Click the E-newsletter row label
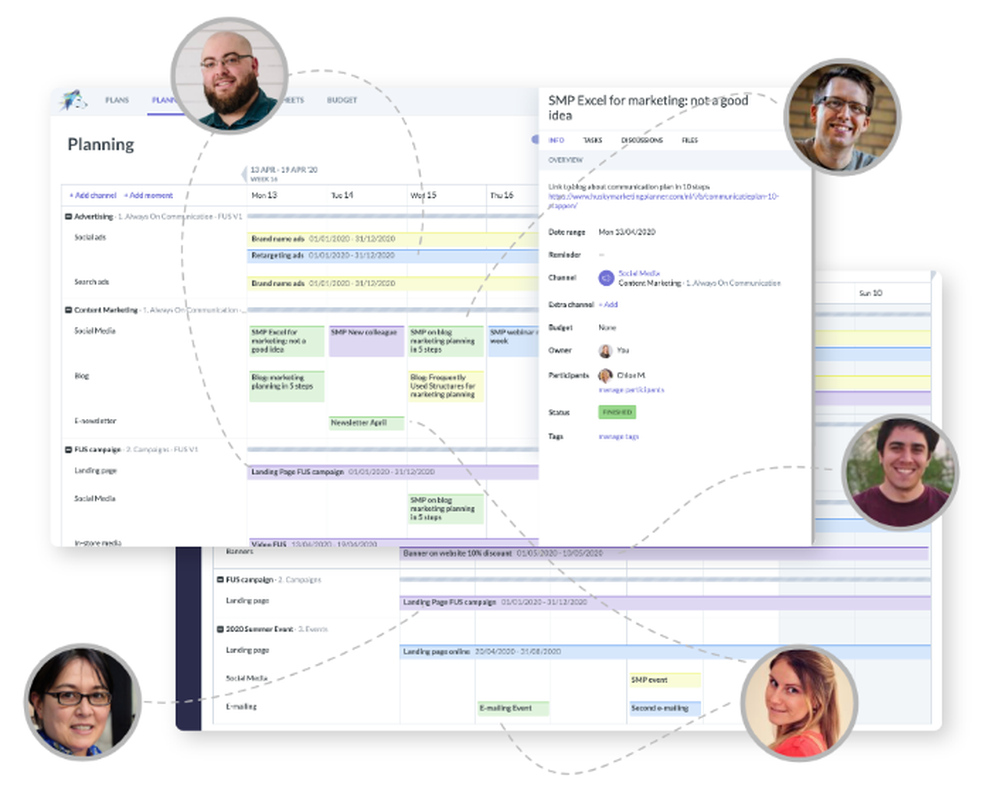Viewport: 1000px width, 786px height. point(95,421)
